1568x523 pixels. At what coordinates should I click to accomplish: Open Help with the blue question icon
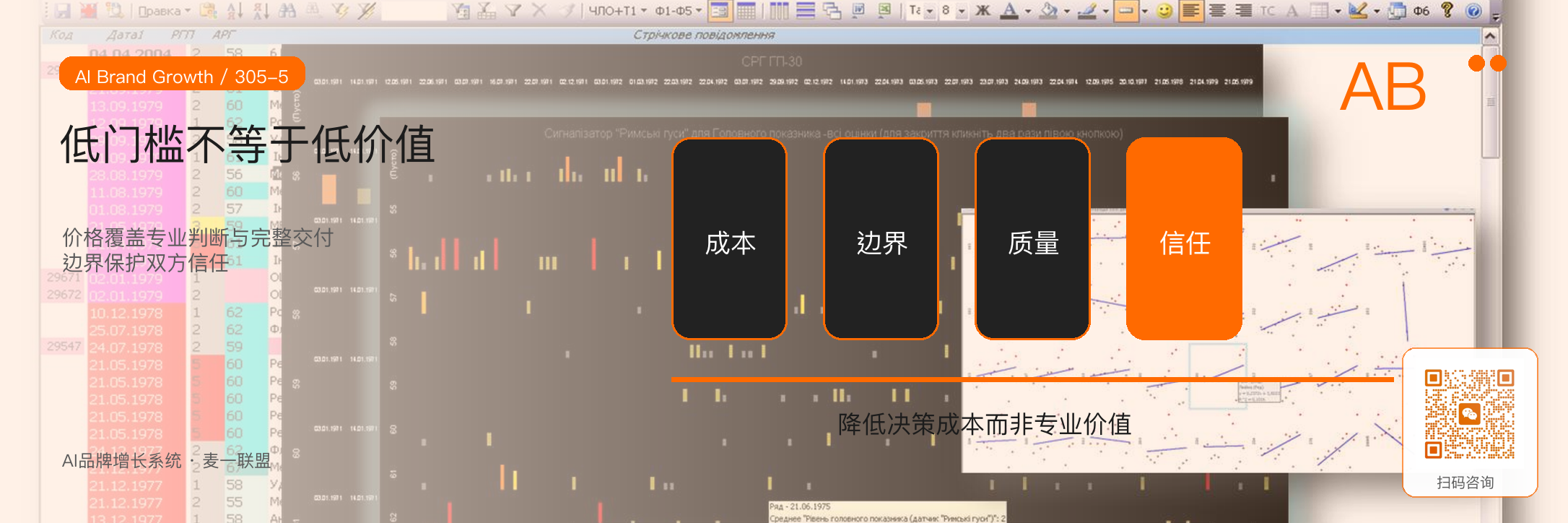click(x=1473, y=11)
